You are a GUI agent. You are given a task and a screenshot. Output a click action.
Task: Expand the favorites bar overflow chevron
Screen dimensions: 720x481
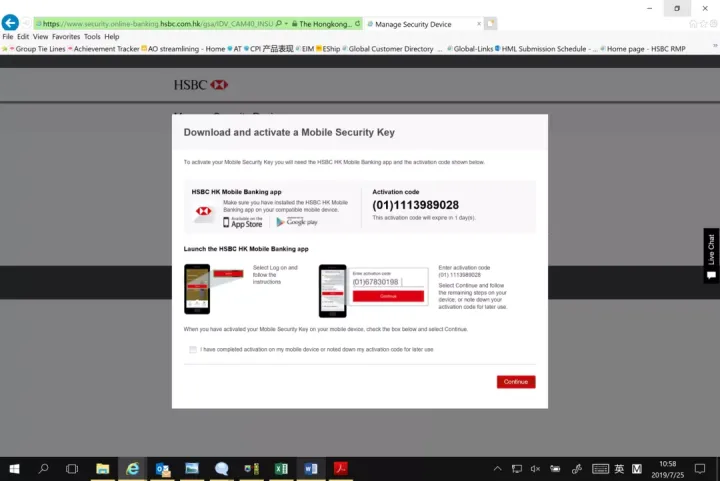point(714,45)
